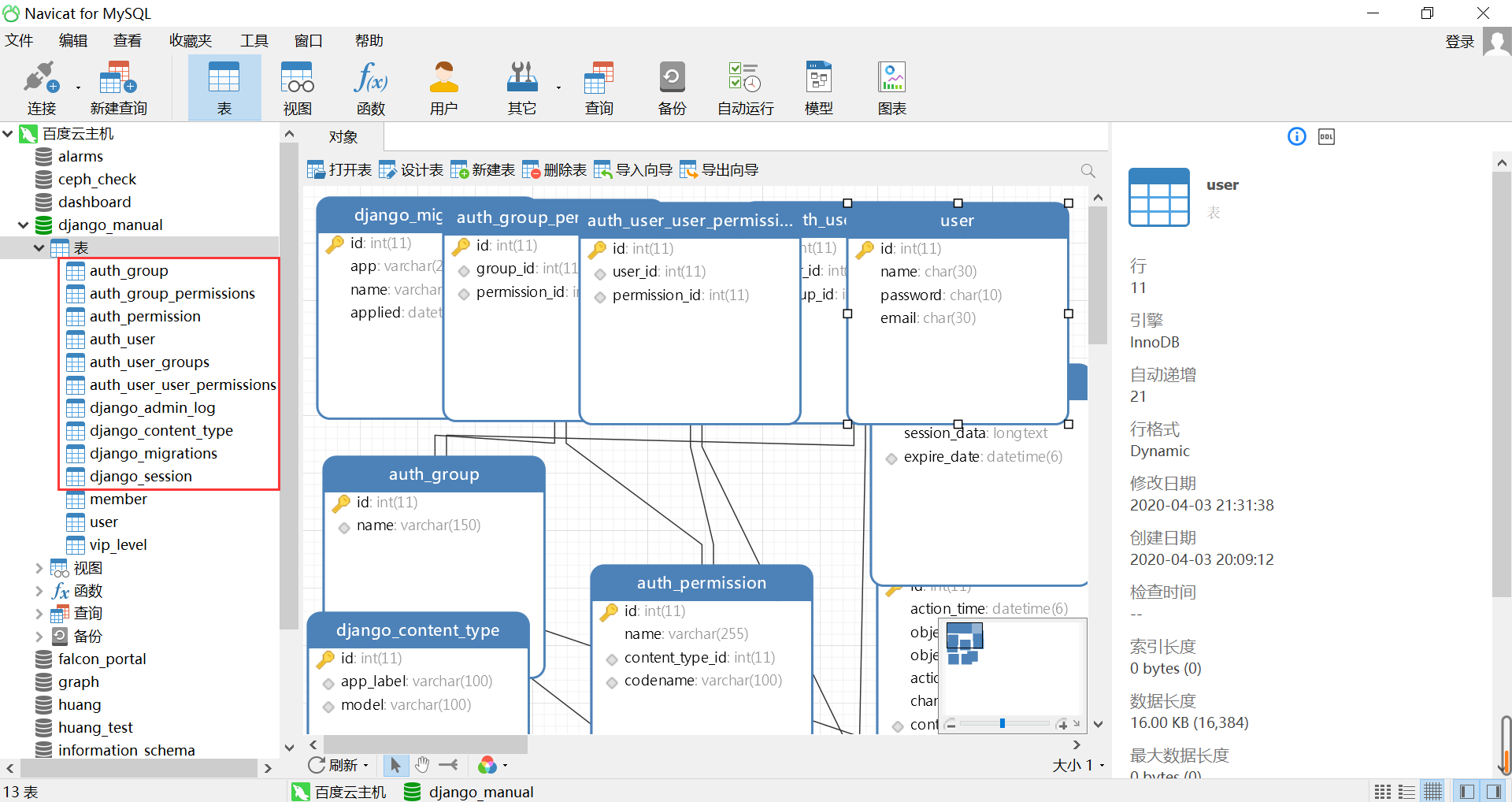Open the 文件 menu
The image size is (1512, 802).
pyautogui.click(x=19, y=41)
